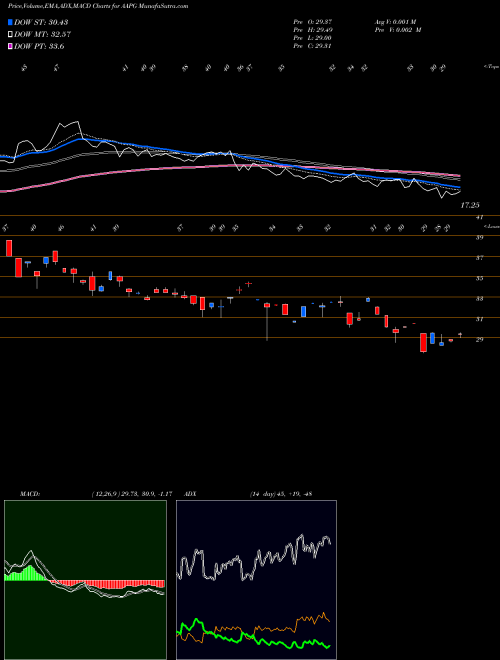Click the 'Pre H: 29.49' high value
The width and height of the screenshot is (500, 660).
tap(313, 30)
